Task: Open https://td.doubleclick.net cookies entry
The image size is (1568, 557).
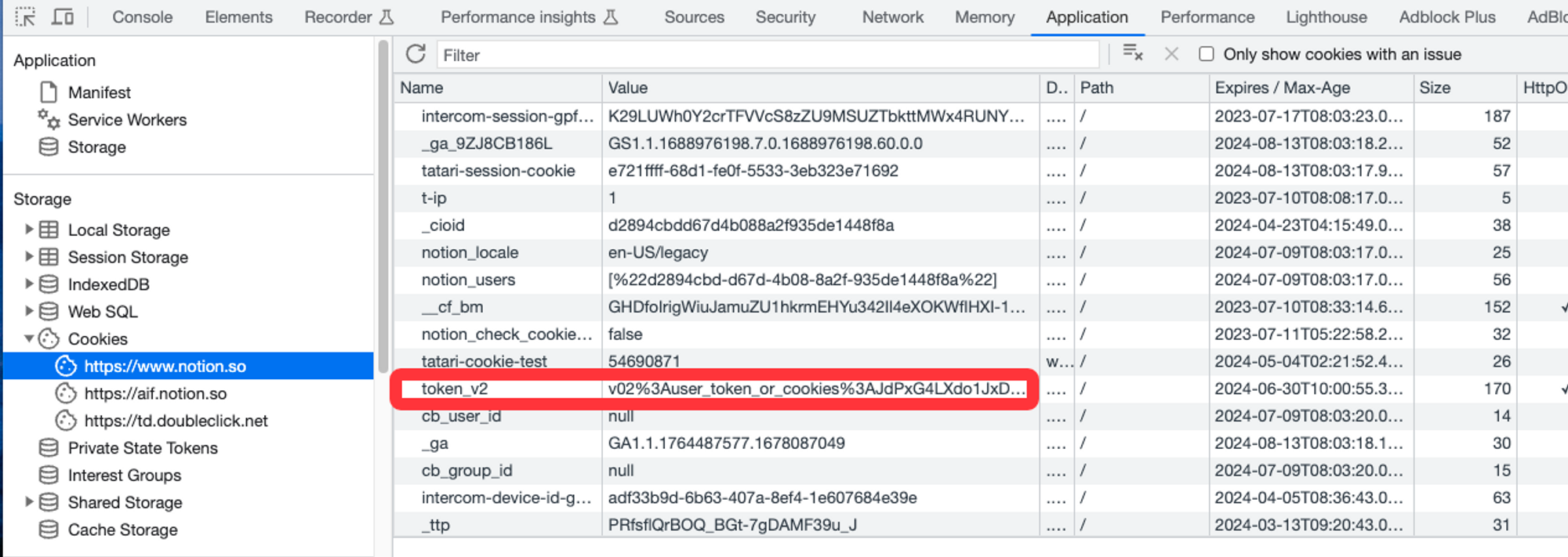Action: 176,421
